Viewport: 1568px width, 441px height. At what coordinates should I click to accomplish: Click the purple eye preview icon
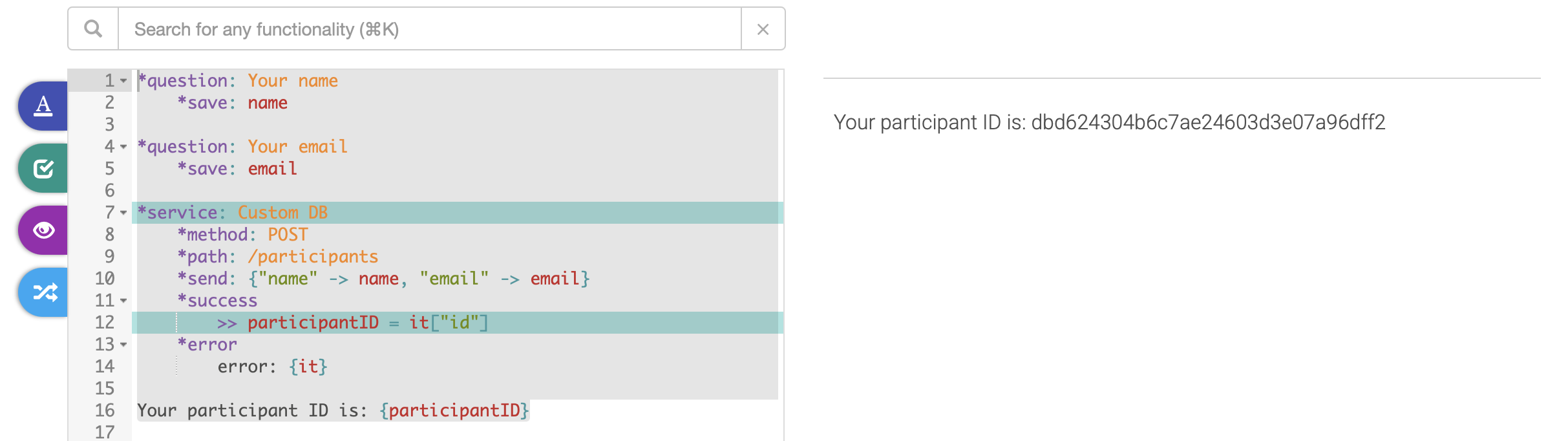pos(43,230)
